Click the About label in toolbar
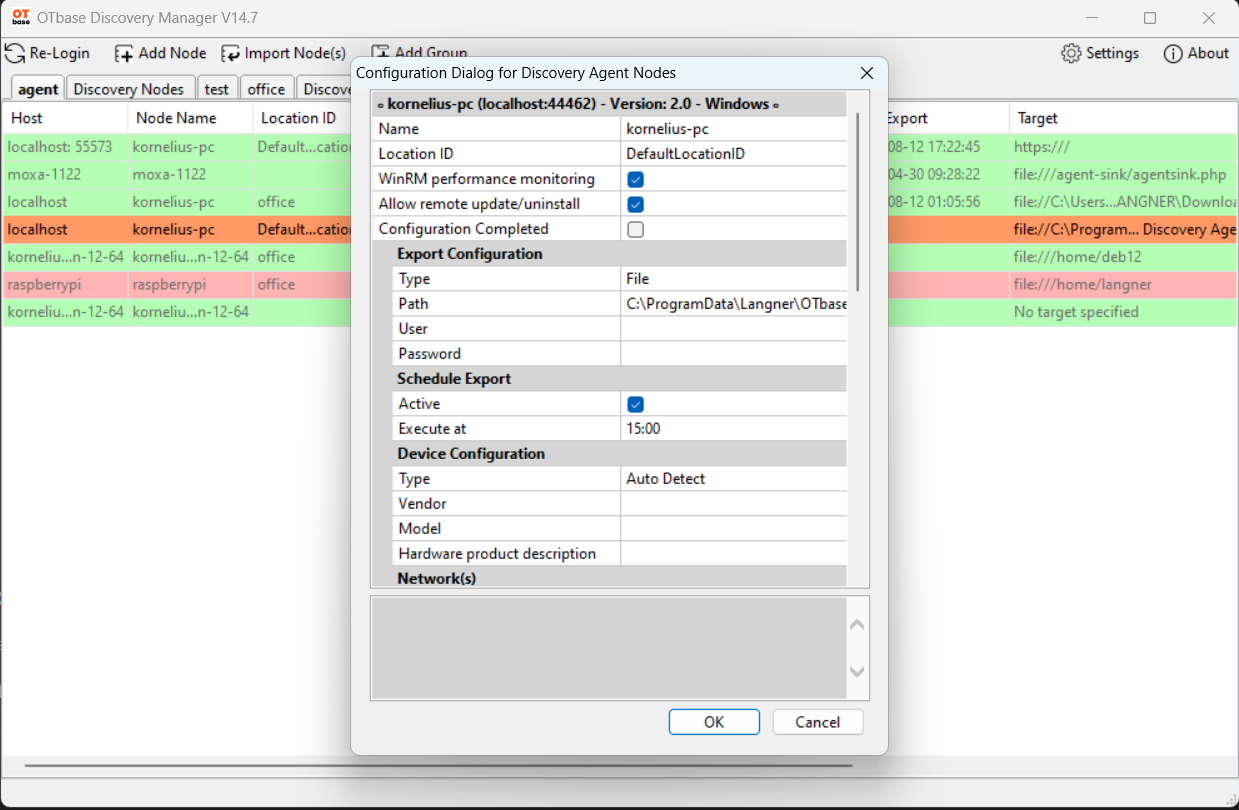Screen dimensions: 1239x810 [x=1208, y=53]
